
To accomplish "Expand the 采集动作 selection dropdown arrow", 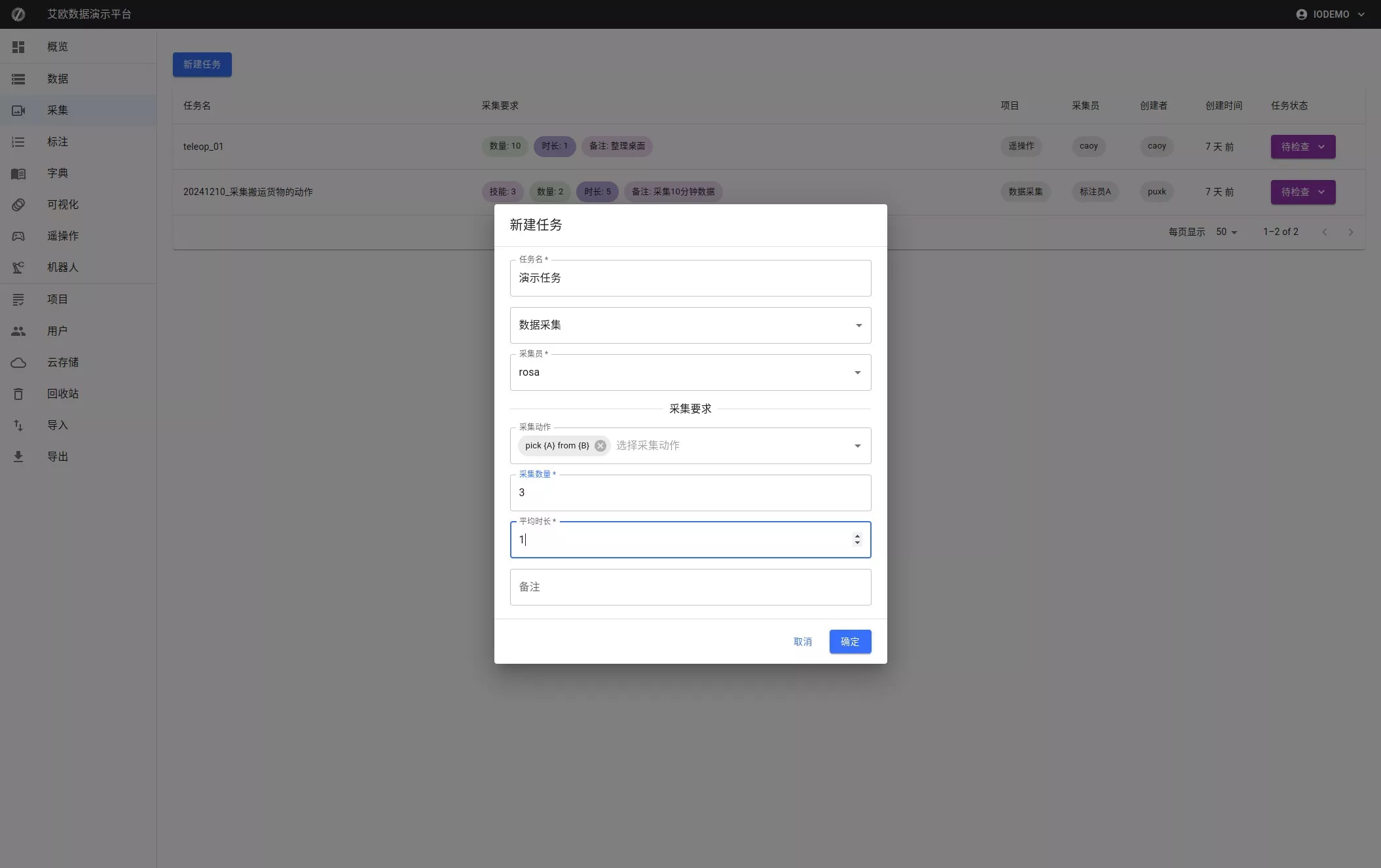I will click(x=857, y=446).
